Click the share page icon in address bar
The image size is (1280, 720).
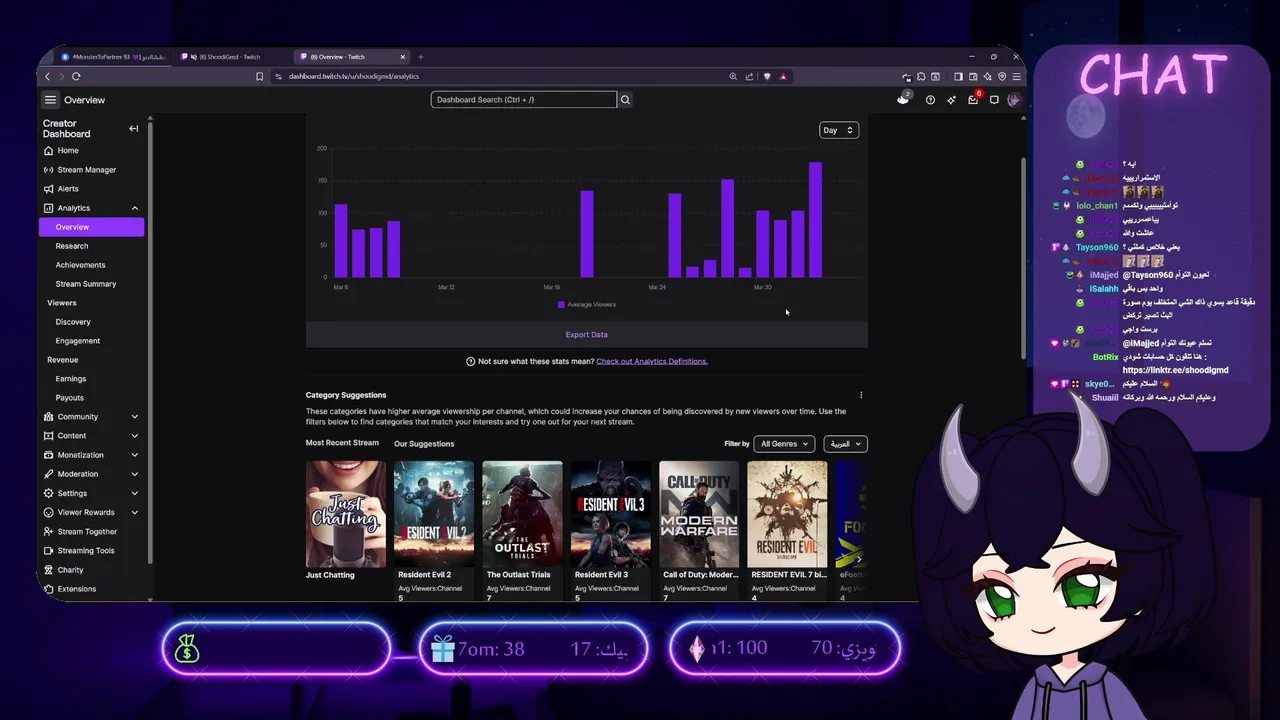749,76
